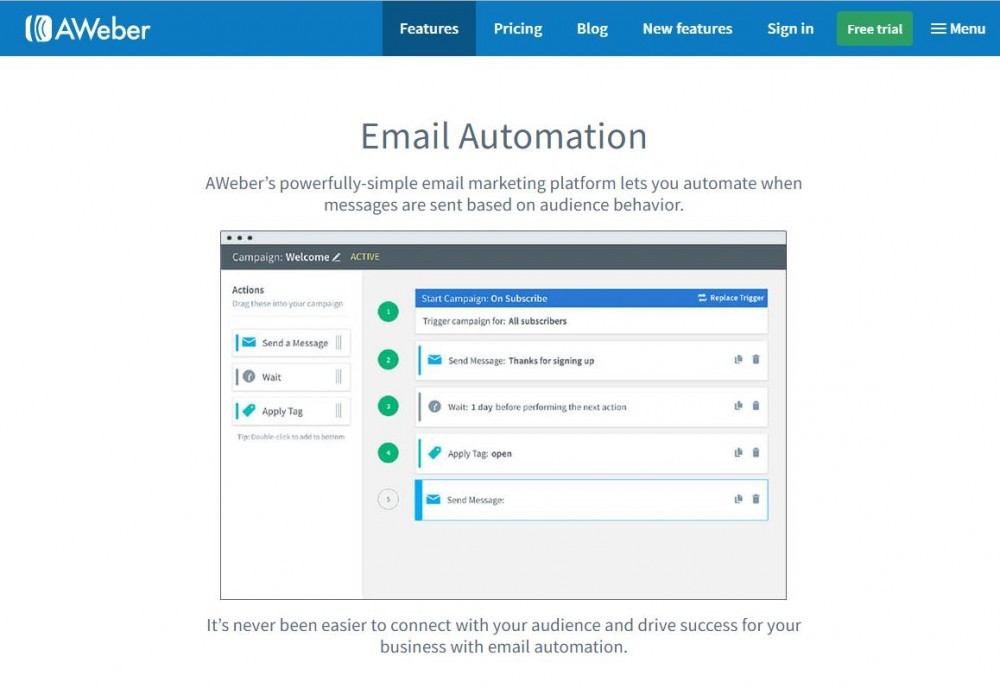Click the envelope icon in the Send a Message action
Image resolution: width=1000 pixels, height=688 pixels.
click(249, 342)
